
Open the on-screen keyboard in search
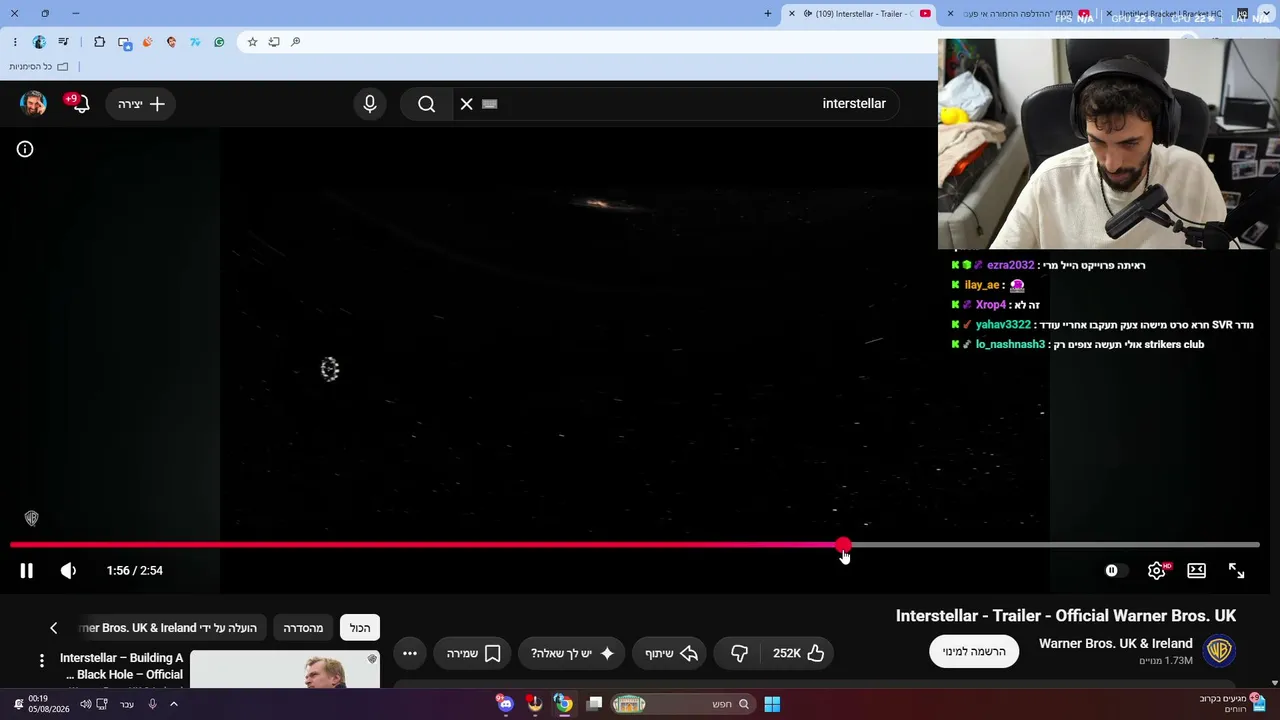click(x=490, y=104)
